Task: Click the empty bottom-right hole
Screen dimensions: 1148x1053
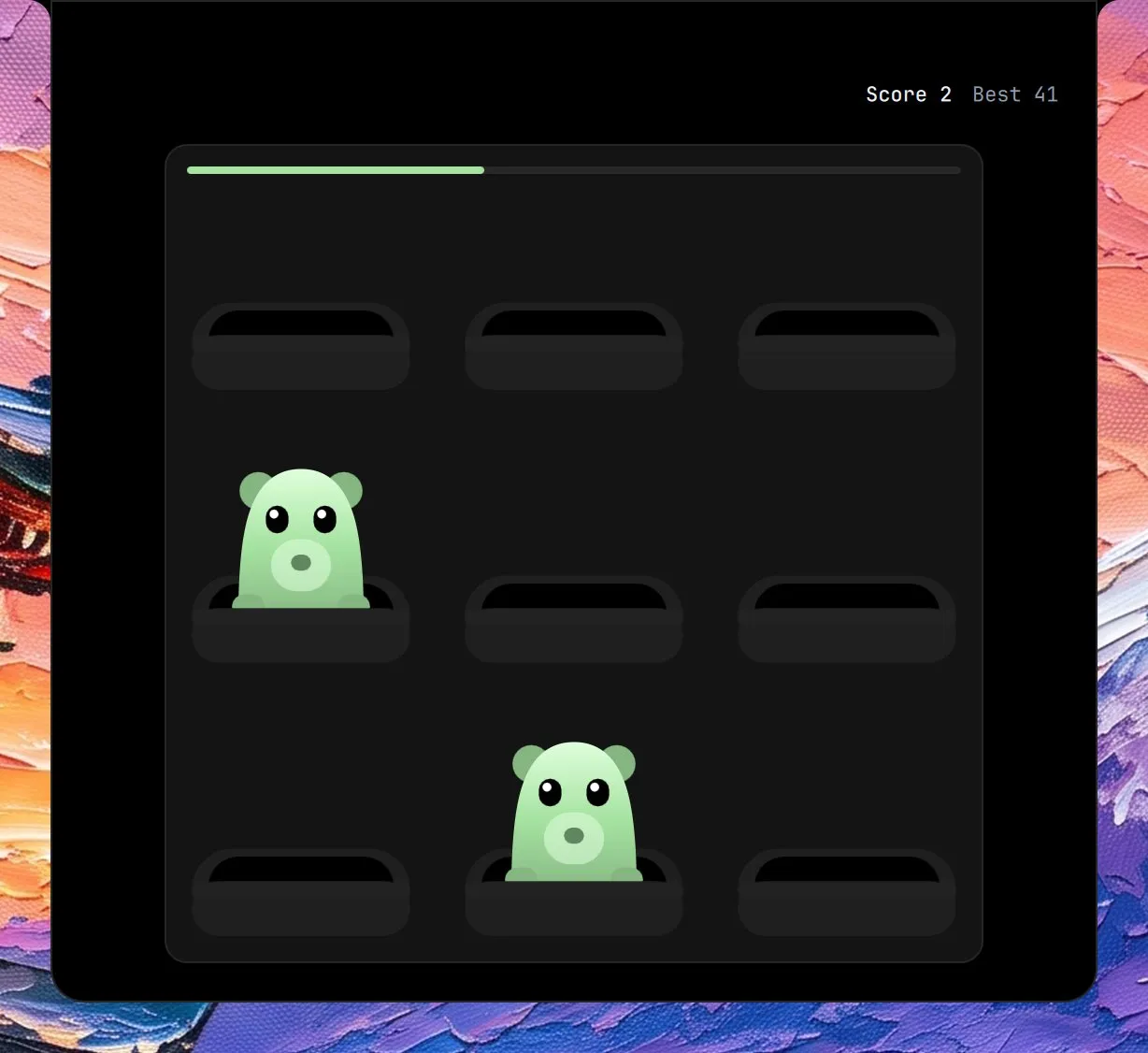Action: tap(847, 892)
